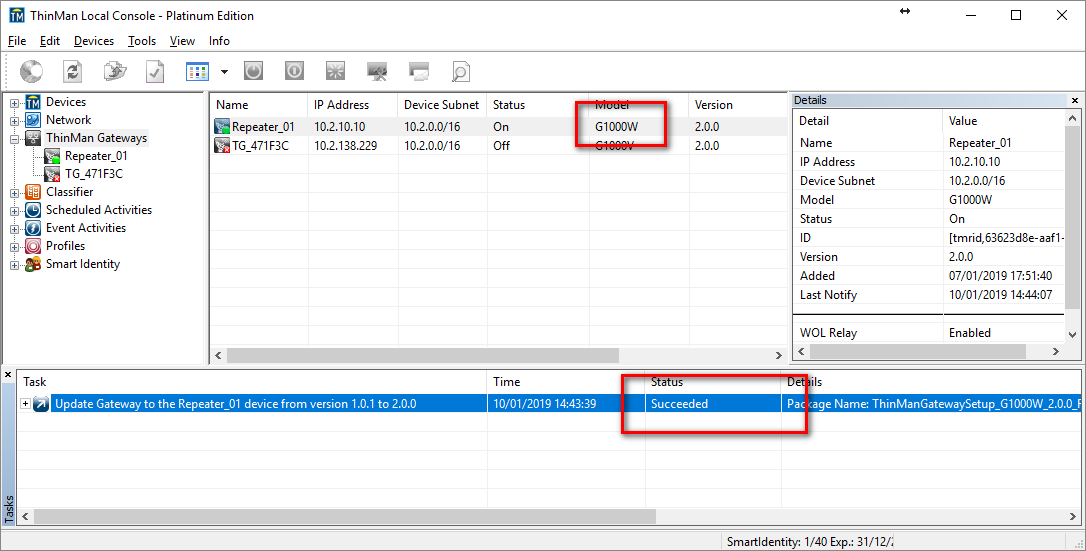Click the Value column header in Details
The height and width of the screenshot is (551, 1086).
(x=1004, y=120)
